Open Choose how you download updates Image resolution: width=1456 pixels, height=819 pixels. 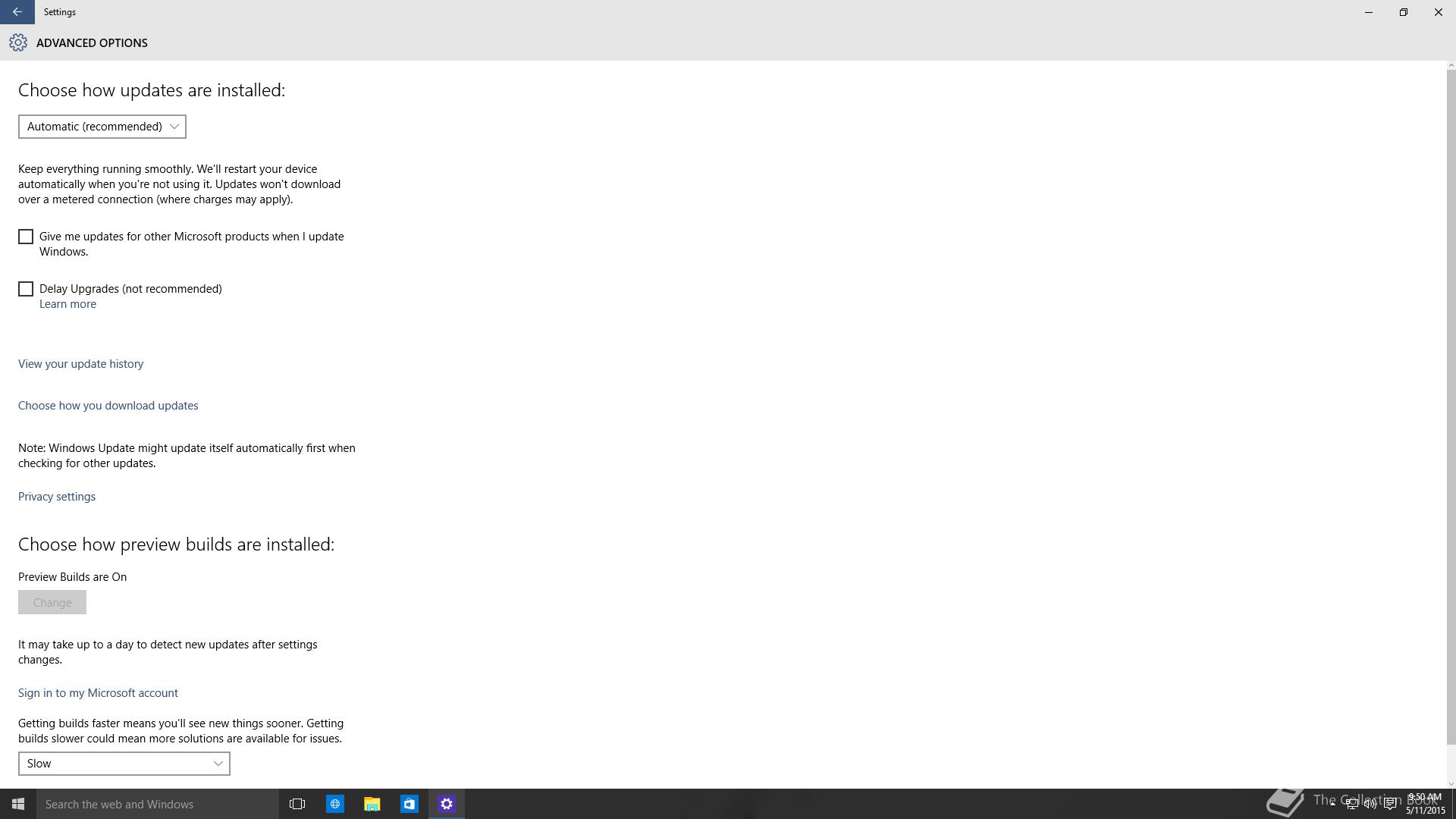pyautogui.click(x=108, y=406)
